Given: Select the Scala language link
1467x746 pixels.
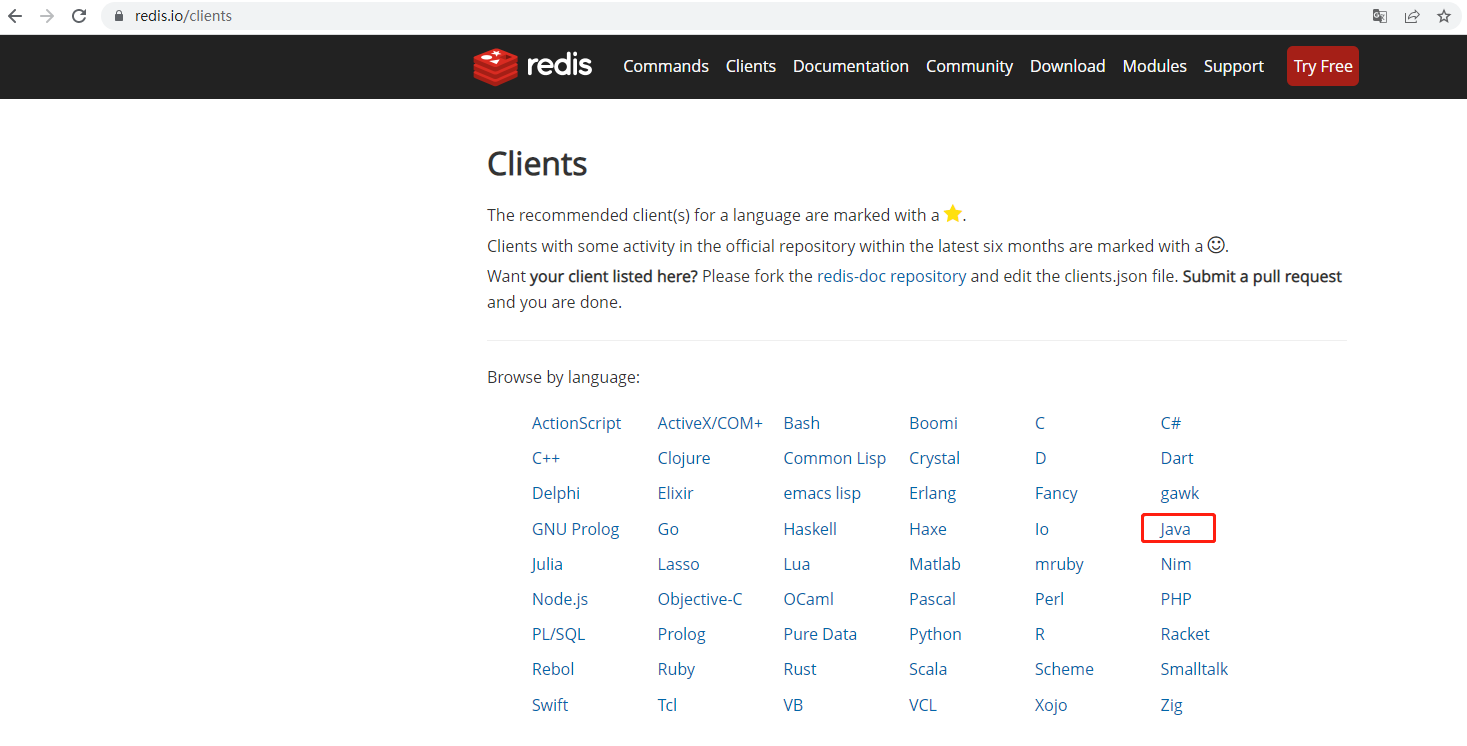Looking at the screenshot, I should pyautogui.click(x=928, y=669).
